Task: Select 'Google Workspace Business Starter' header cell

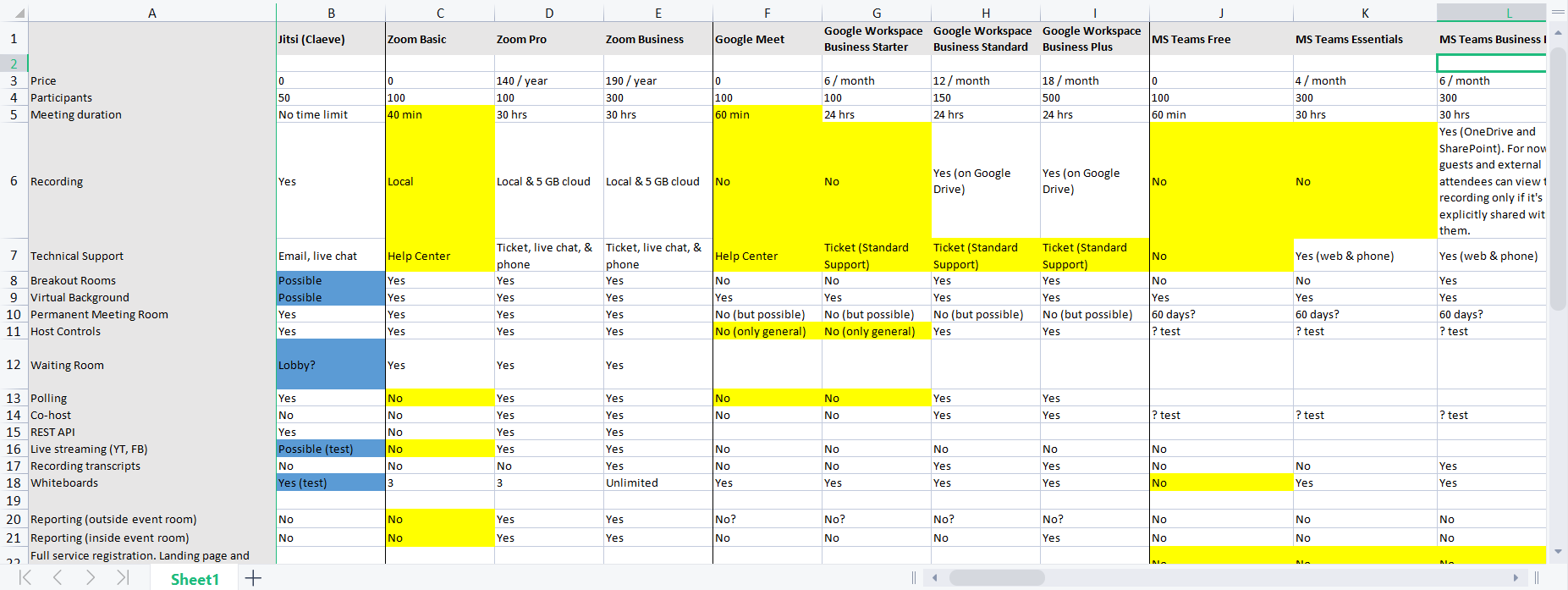Action: pyautogui.click(x=877, y=39)
